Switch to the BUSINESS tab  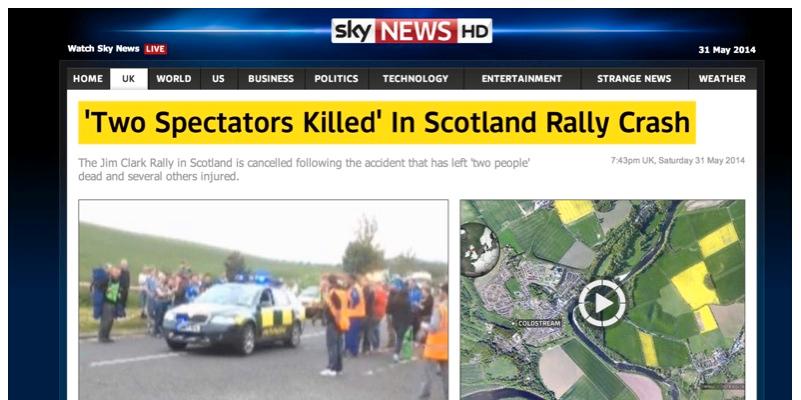coord(271,79)
